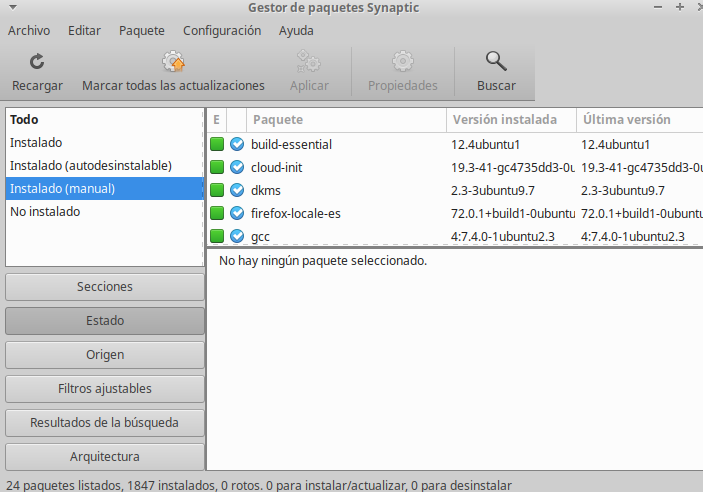Open window menu arrow in title bar
The width and height of the screenshot is (703, 492).
coord(13,7)
